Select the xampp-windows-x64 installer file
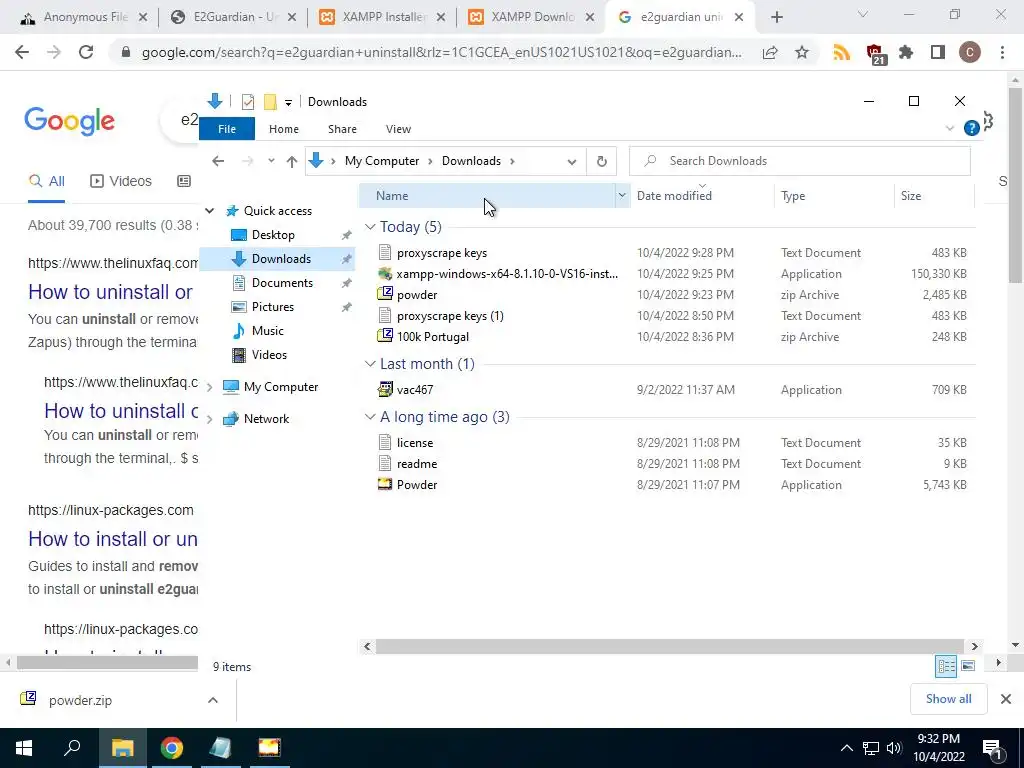 pyautogui.click(x=507, y=274)
